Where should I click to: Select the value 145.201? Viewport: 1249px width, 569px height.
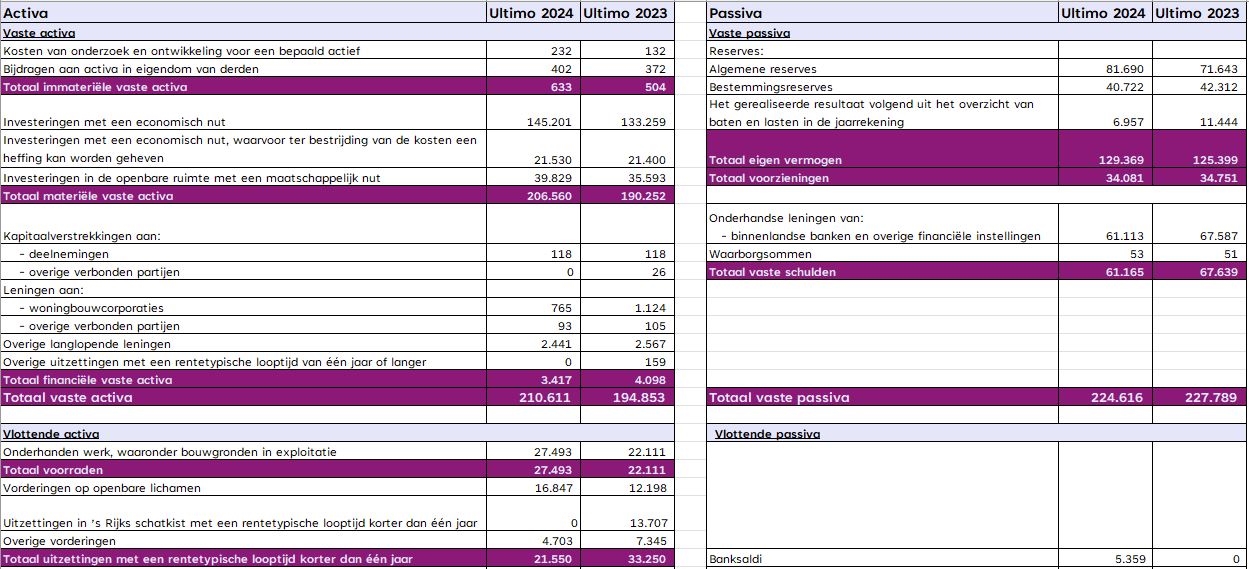coord(549,122)
